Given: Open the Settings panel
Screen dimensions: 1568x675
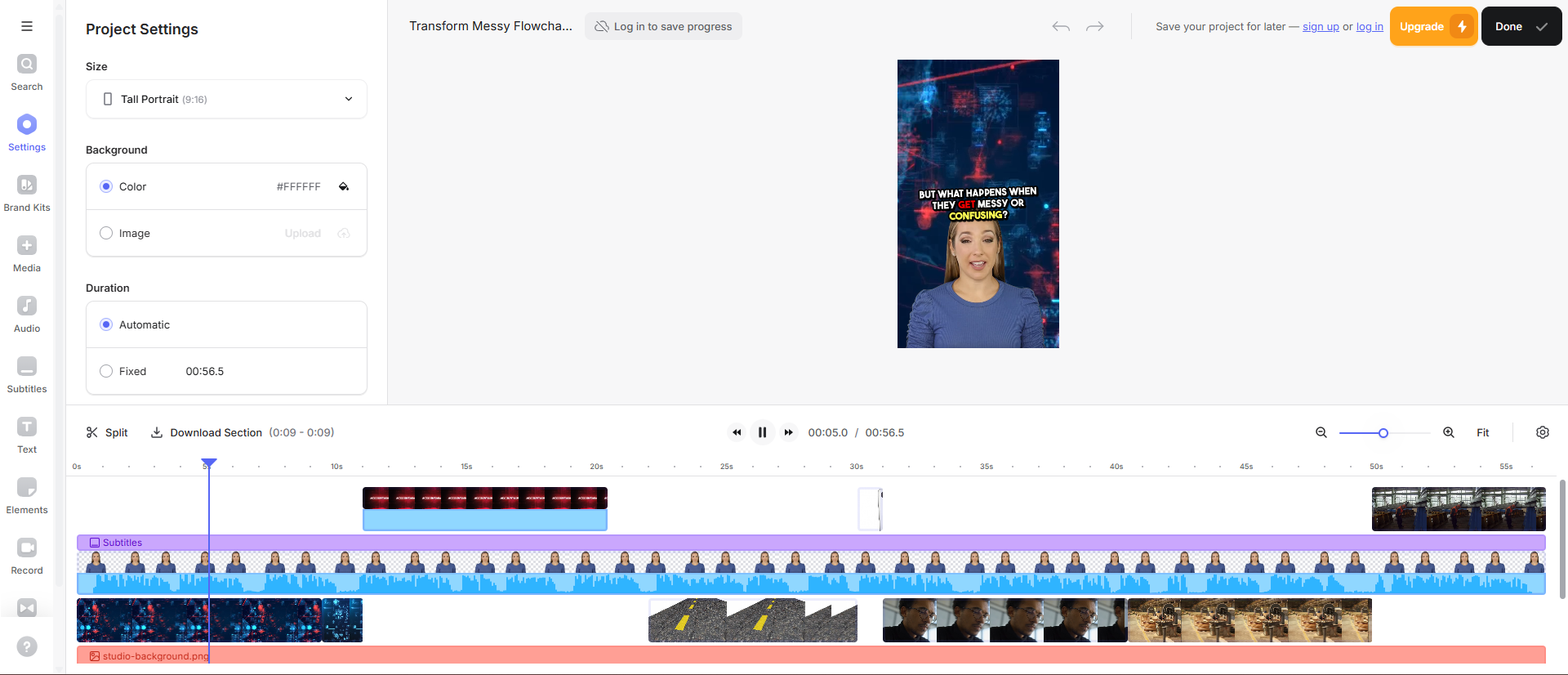Looking at the screenshot, I should 27,133.
